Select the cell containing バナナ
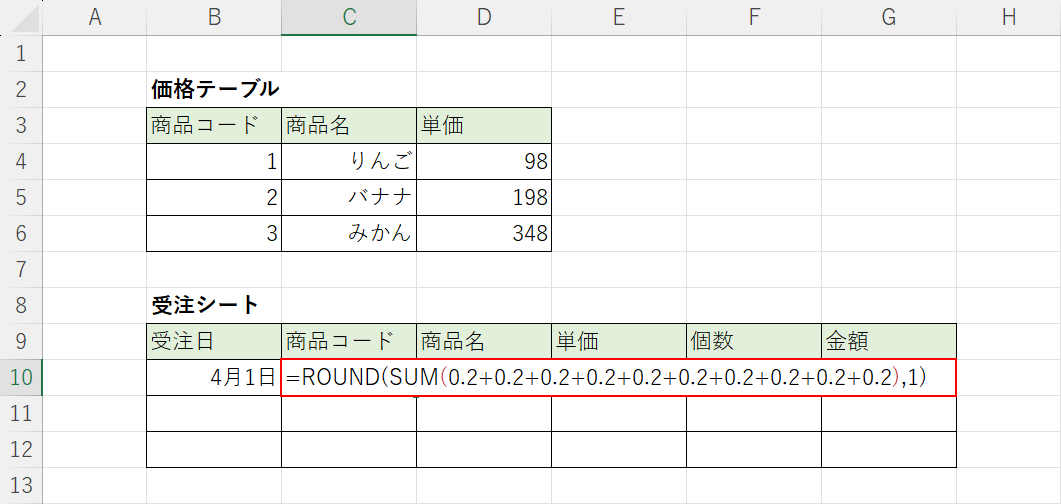This screenshot has width=1061, height=504. pyautogui.click(x=349, y=197)
